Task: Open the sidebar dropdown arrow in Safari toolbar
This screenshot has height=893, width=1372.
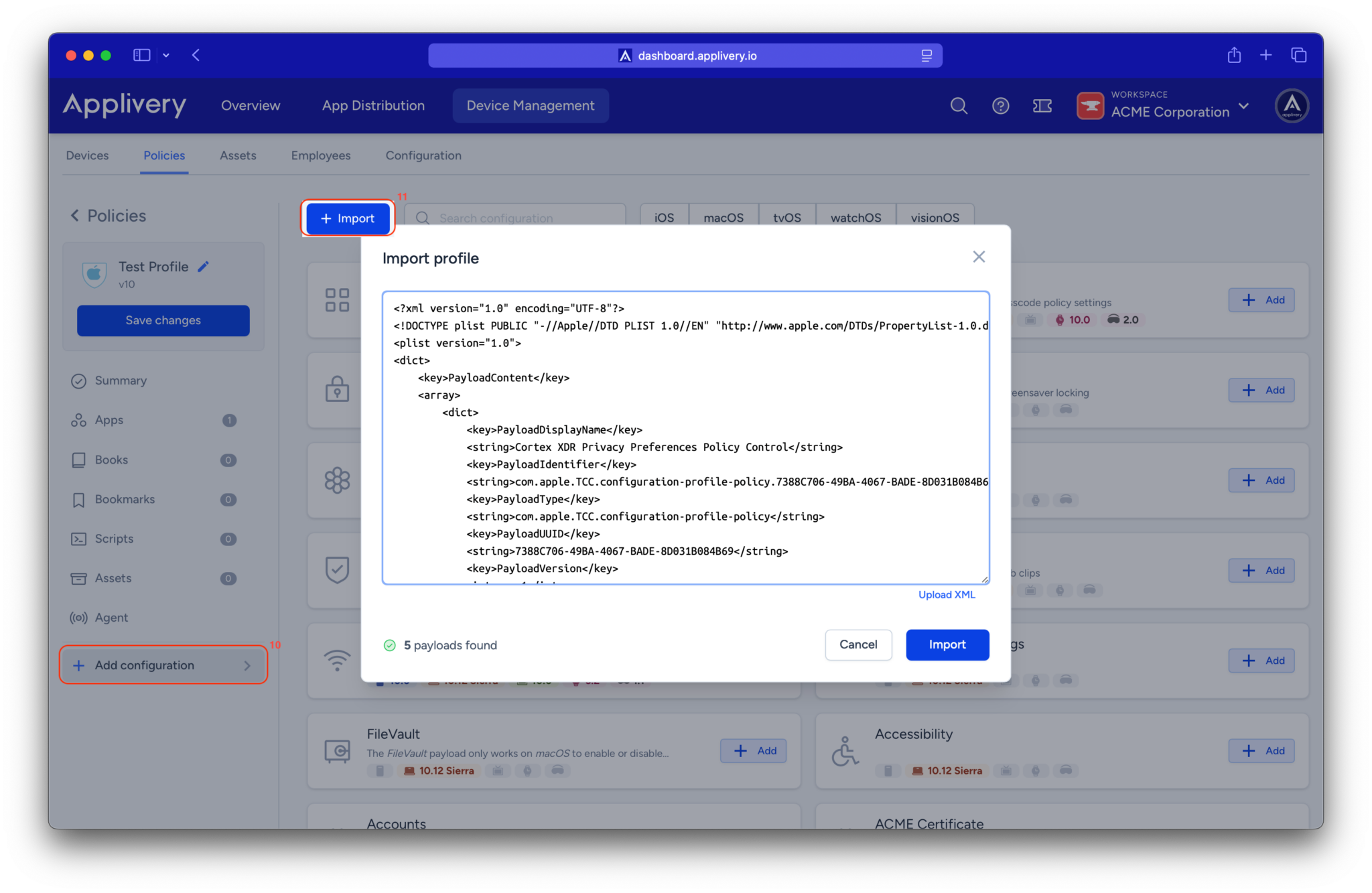Action: tap(166, 56)
